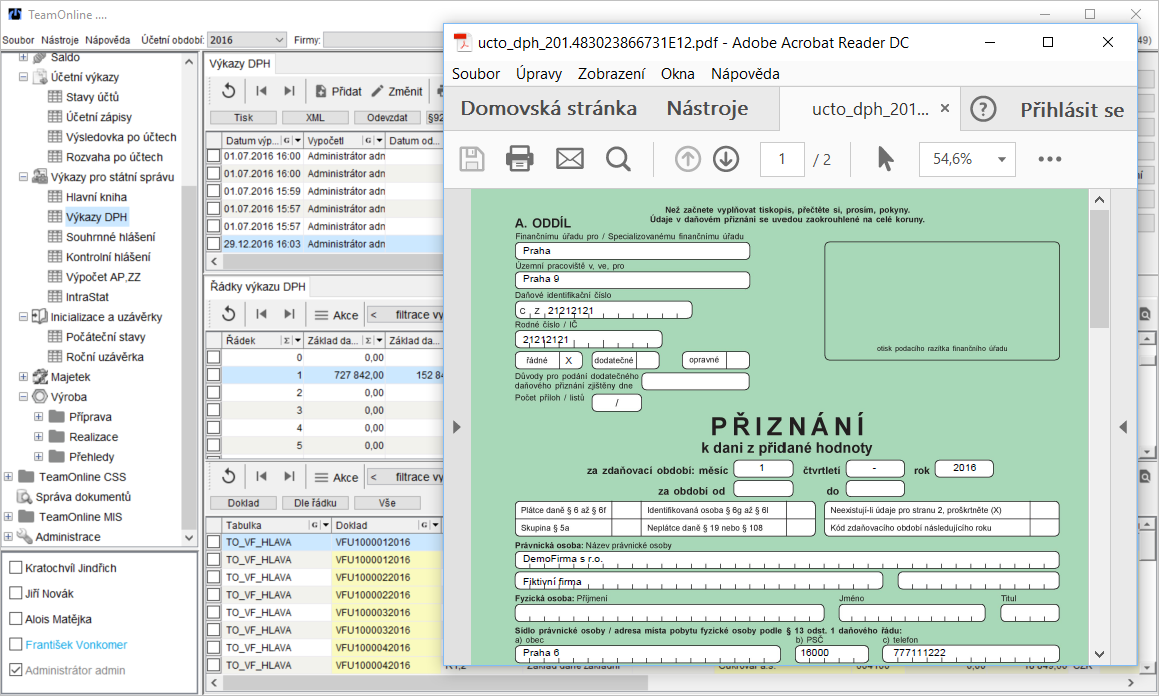Open the Acrobat help question mark icon

coord(983,110)
